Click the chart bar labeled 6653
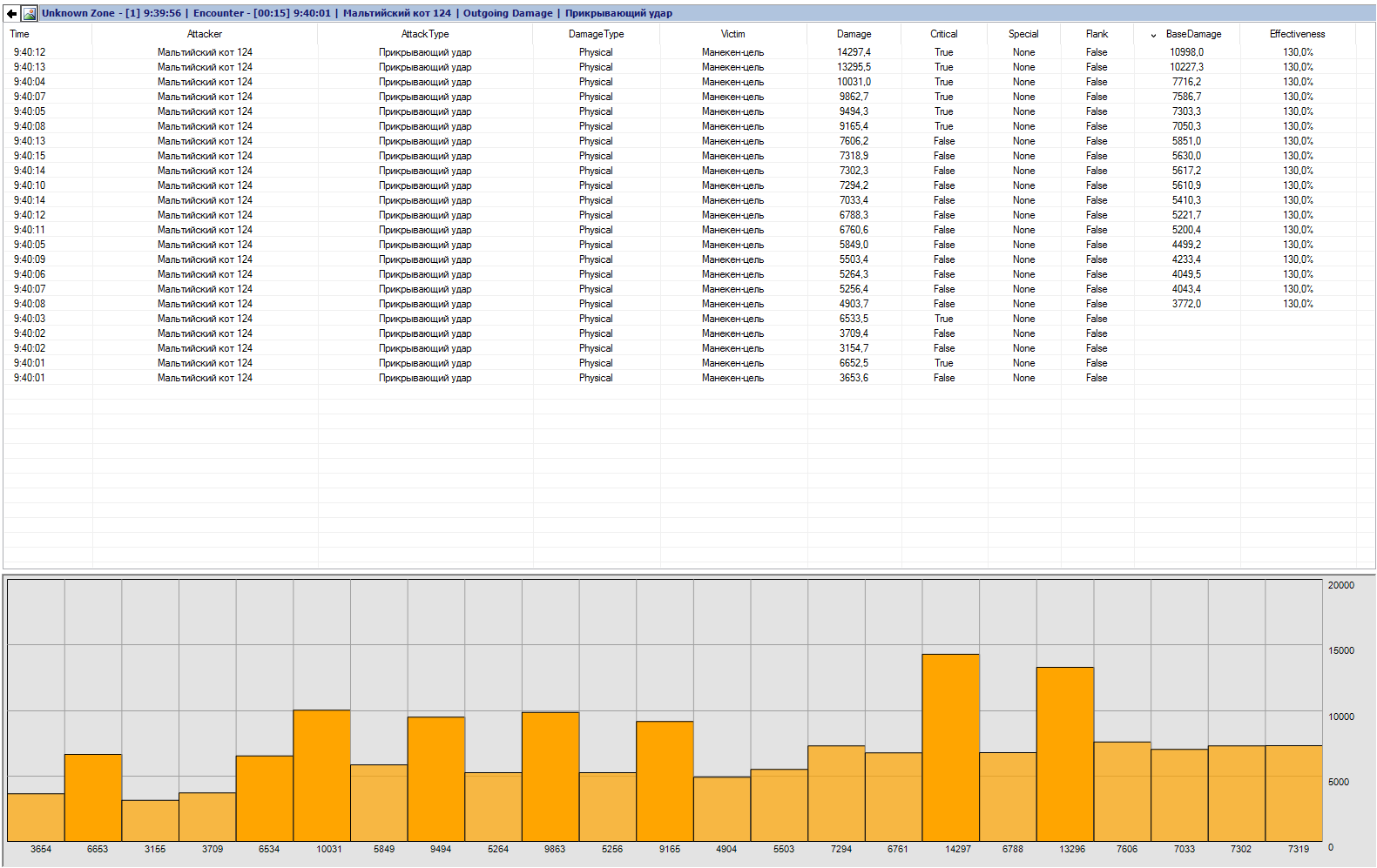This screenshot has width=1377, height=868. pos(93,797)
